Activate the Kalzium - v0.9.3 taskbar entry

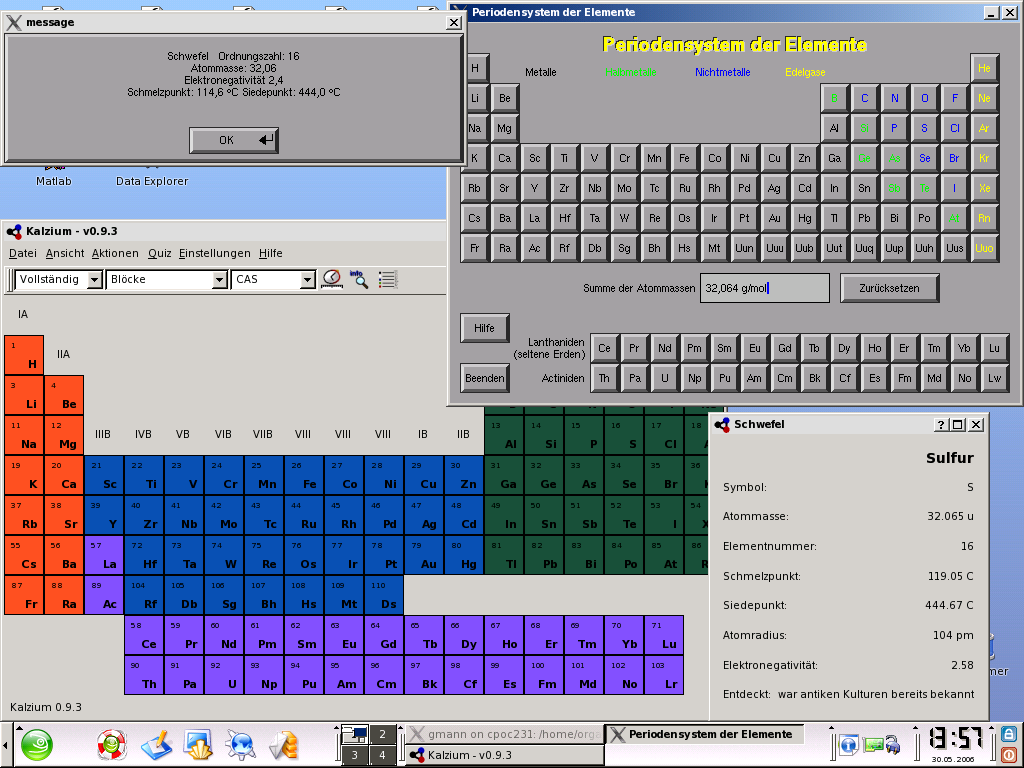504,755
